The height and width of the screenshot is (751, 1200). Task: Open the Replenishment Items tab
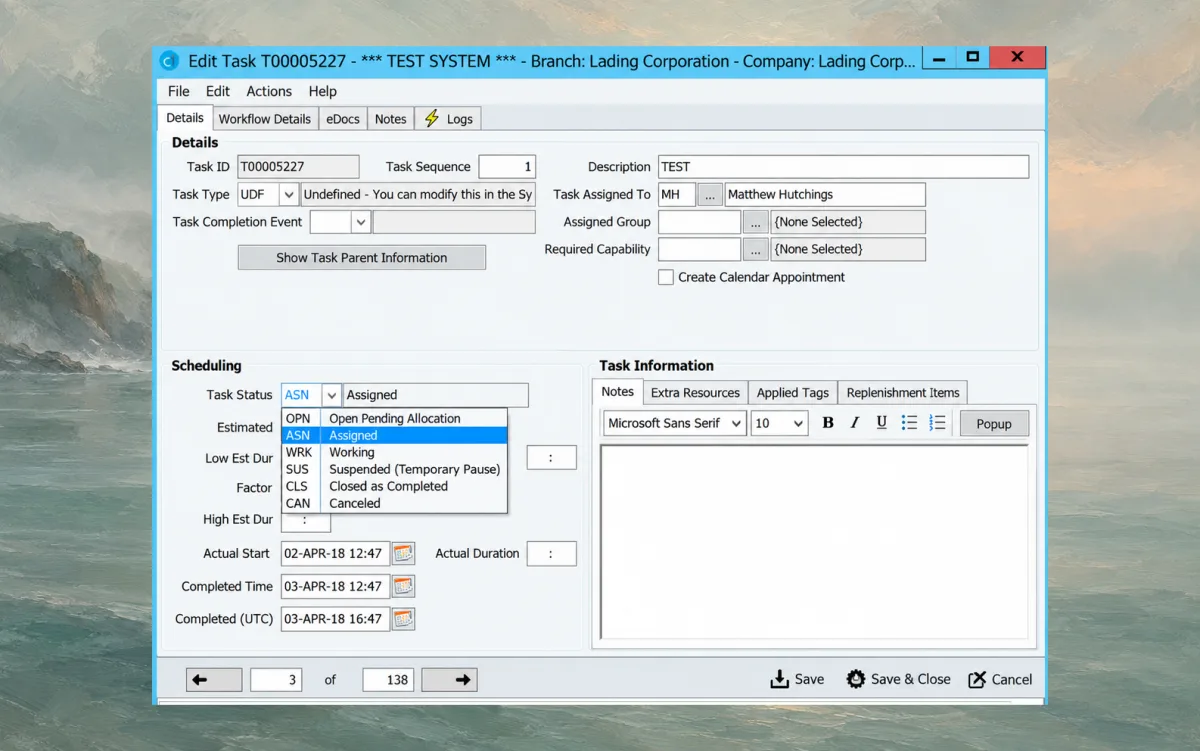click(903, 393)
